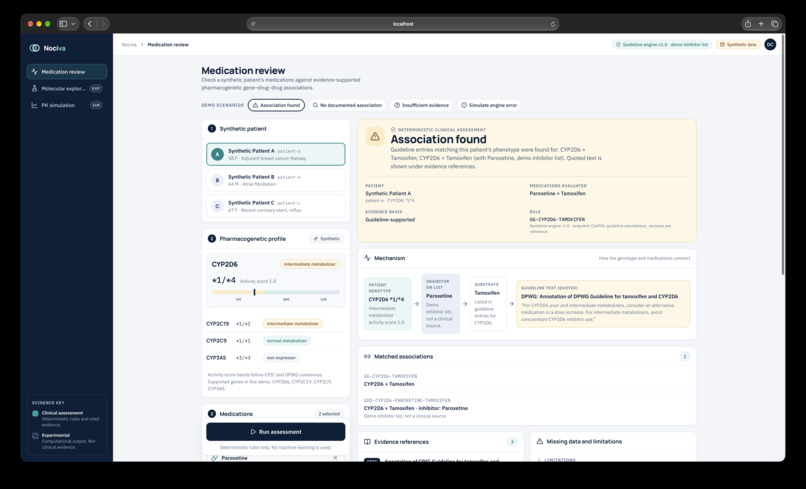Go back in Safari

pyautogui.click(x=90, y=24)
